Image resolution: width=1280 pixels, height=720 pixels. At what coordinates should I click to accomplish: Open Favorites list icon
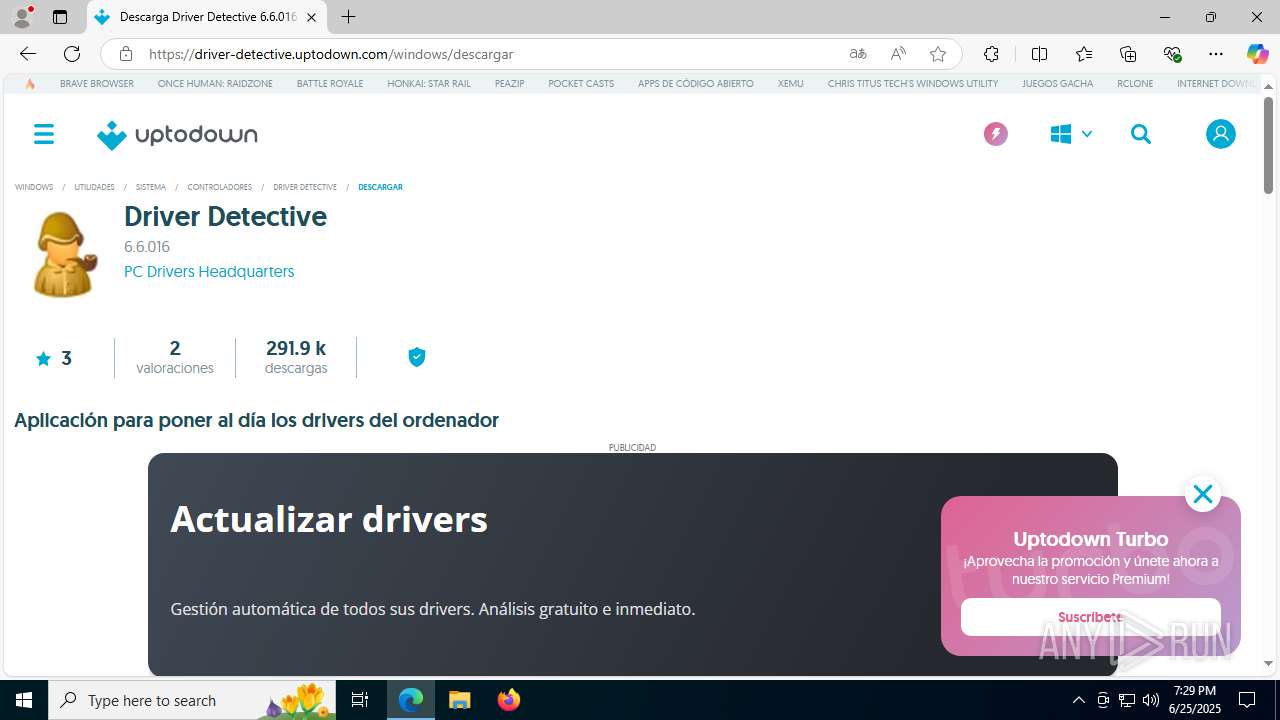pyautogui.click(x=1084, y=54)
